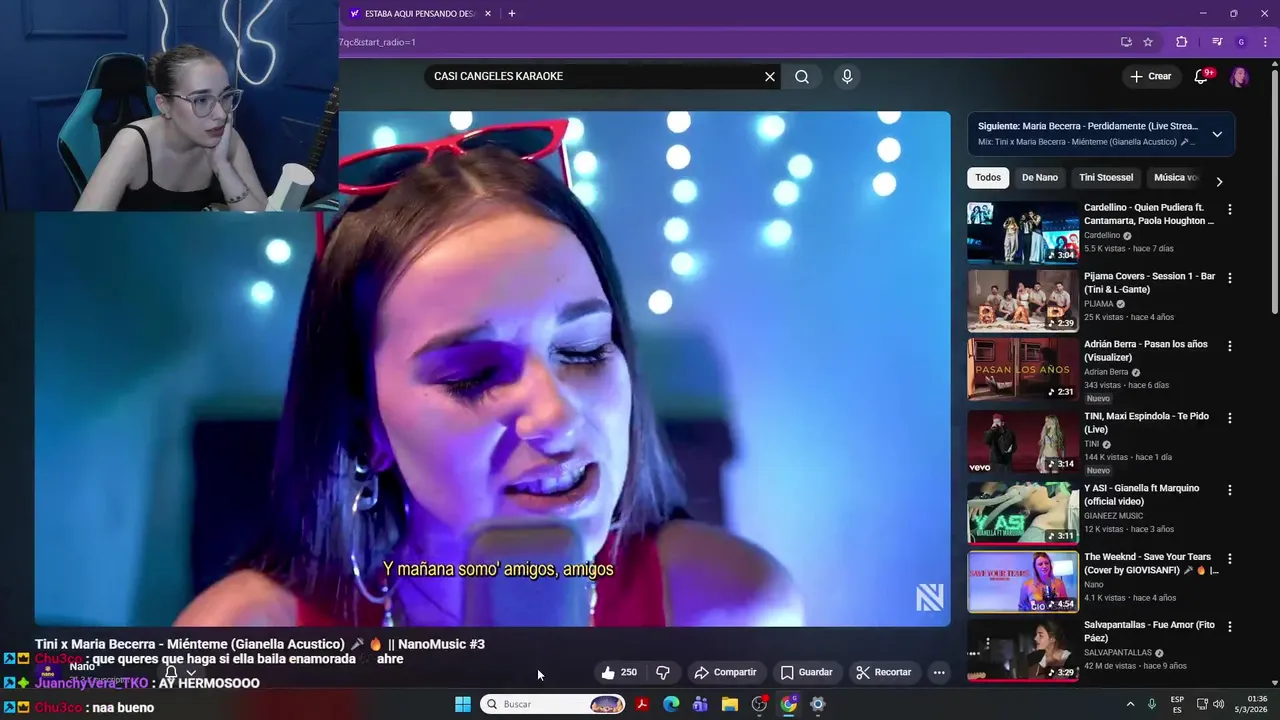Open Pijama Covers Session 1 thumbnail
The width and height of the screenshot is (1280, 720).
(1023, 300)
